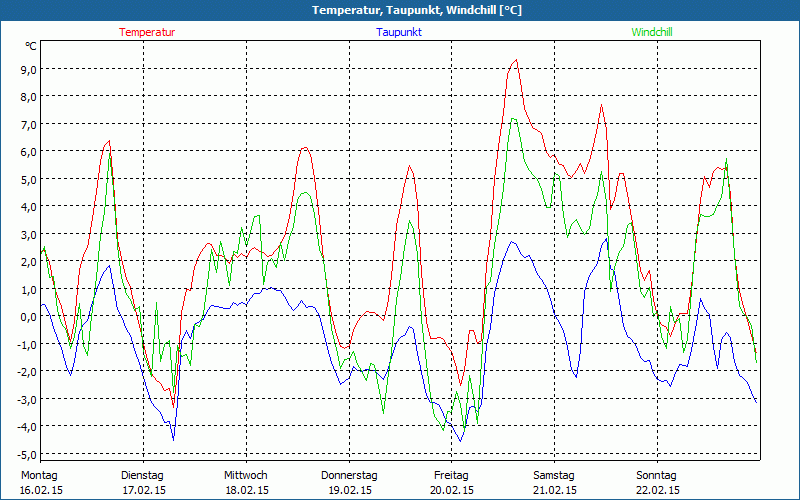
Task: Click the date 19.02.15
Action: pos(350,490)
